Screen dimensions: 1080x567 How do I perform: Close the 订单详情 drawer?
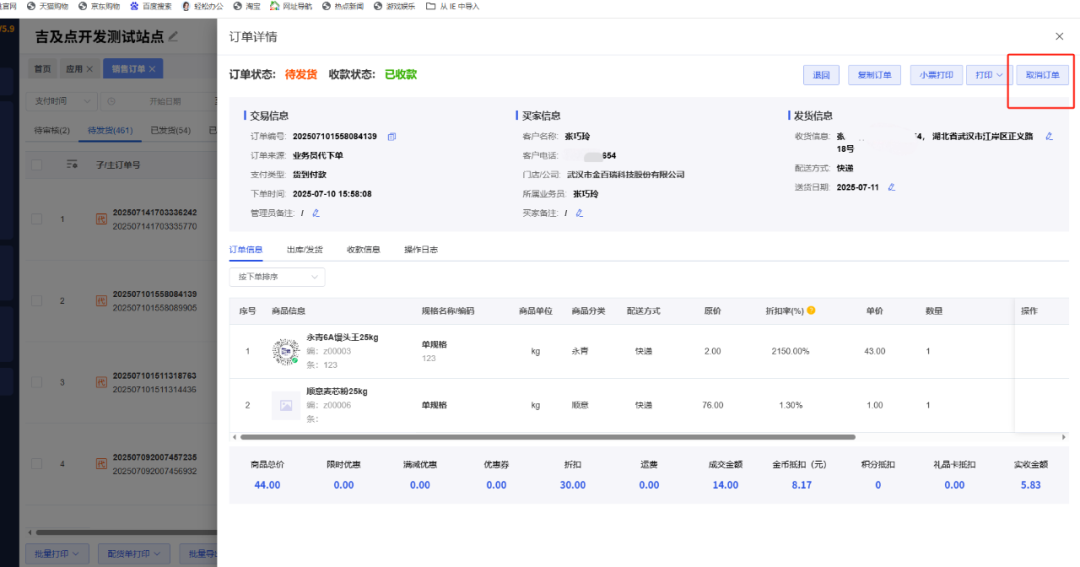1059,37
